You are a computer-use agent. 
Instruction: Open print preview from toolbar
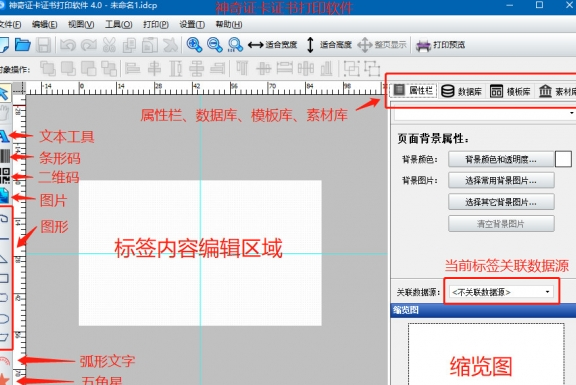(x=440, y=45)
